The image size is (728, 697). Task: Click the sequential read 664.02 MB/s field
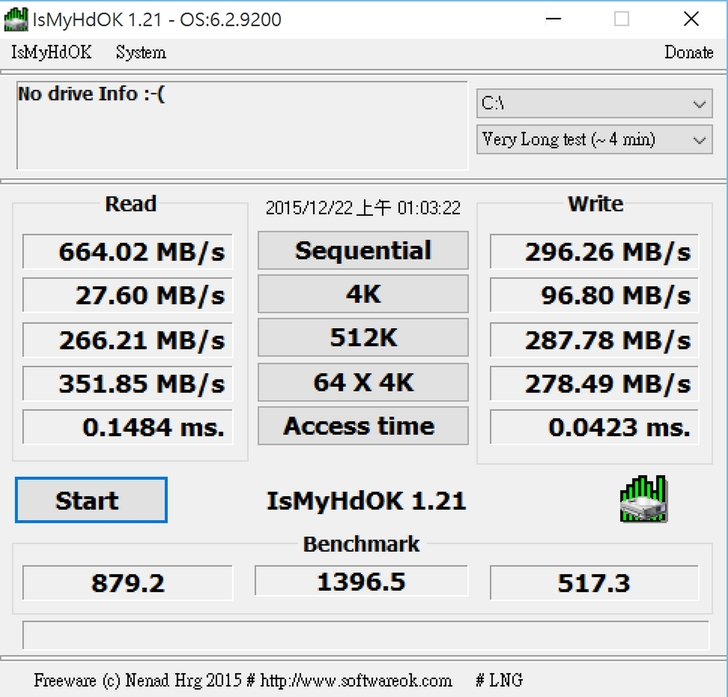tap(127, 252)
